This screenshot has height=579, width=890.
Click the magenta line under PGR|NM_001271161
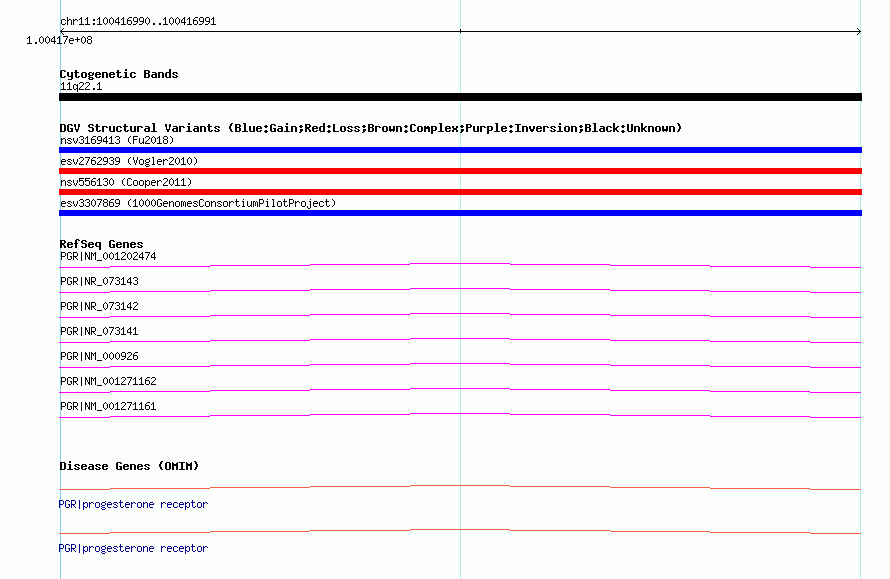(x=460, y=415)
